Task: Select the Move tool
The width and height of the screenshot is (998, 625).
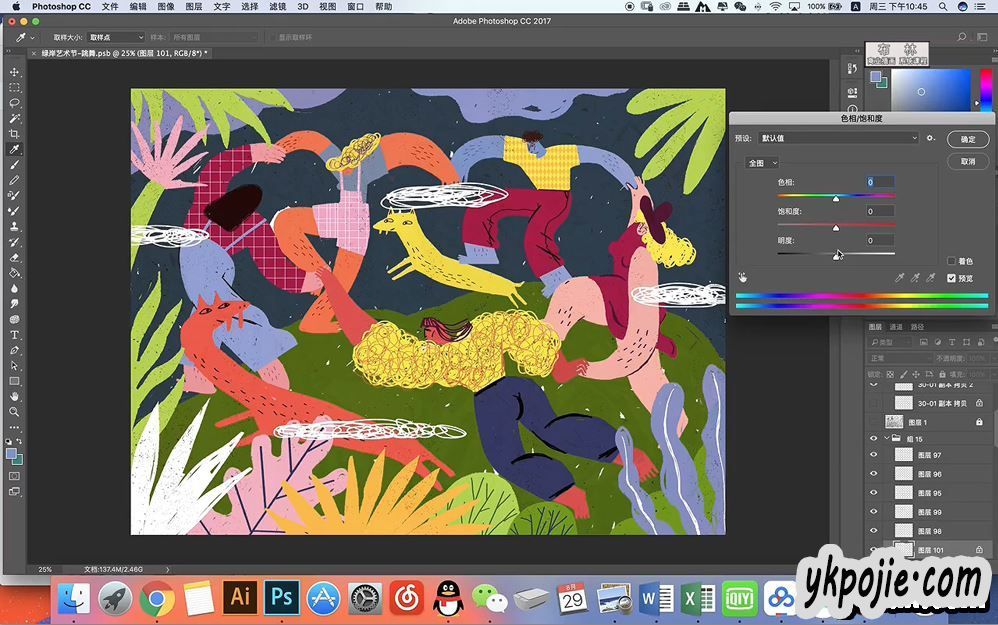Action: [14, 72]
